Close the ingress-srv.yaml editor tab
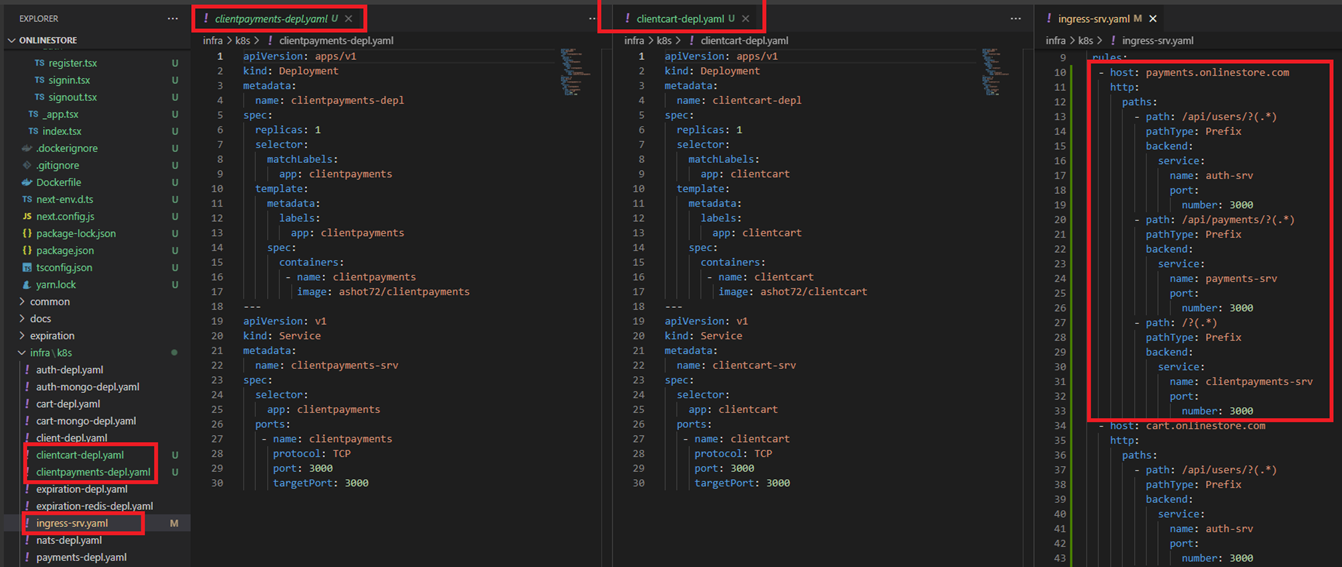 (1153, 18)
